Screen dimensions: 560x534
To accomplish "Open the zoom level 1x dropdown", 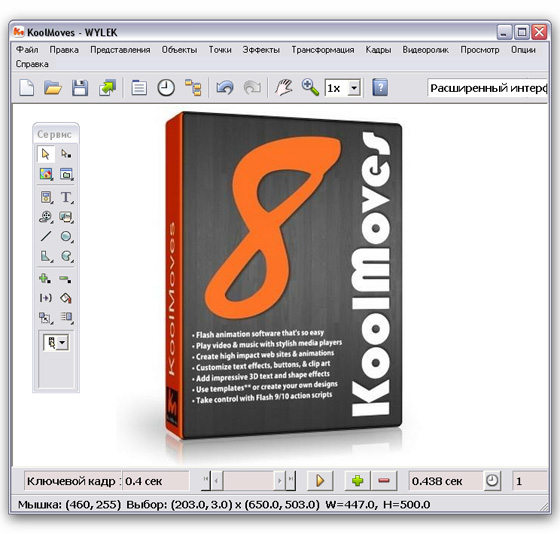I will pos(354,88).
